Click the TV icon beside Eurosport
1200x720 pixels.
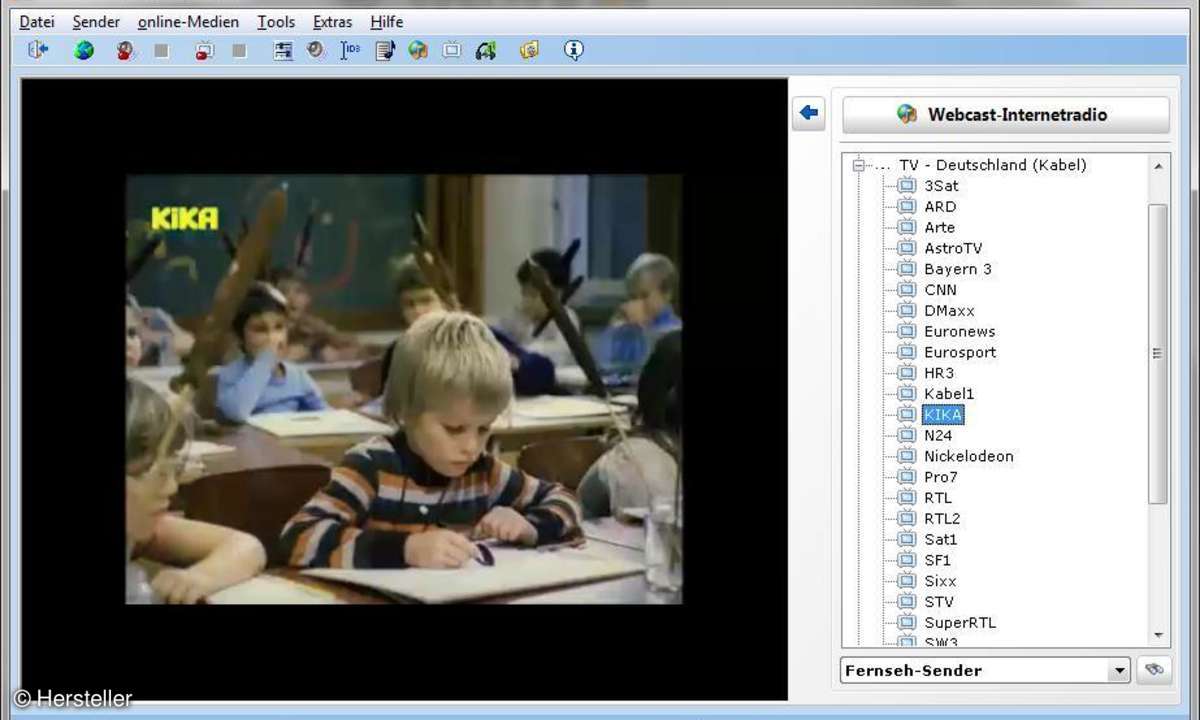pyautogui.click(x=906, y=352)
